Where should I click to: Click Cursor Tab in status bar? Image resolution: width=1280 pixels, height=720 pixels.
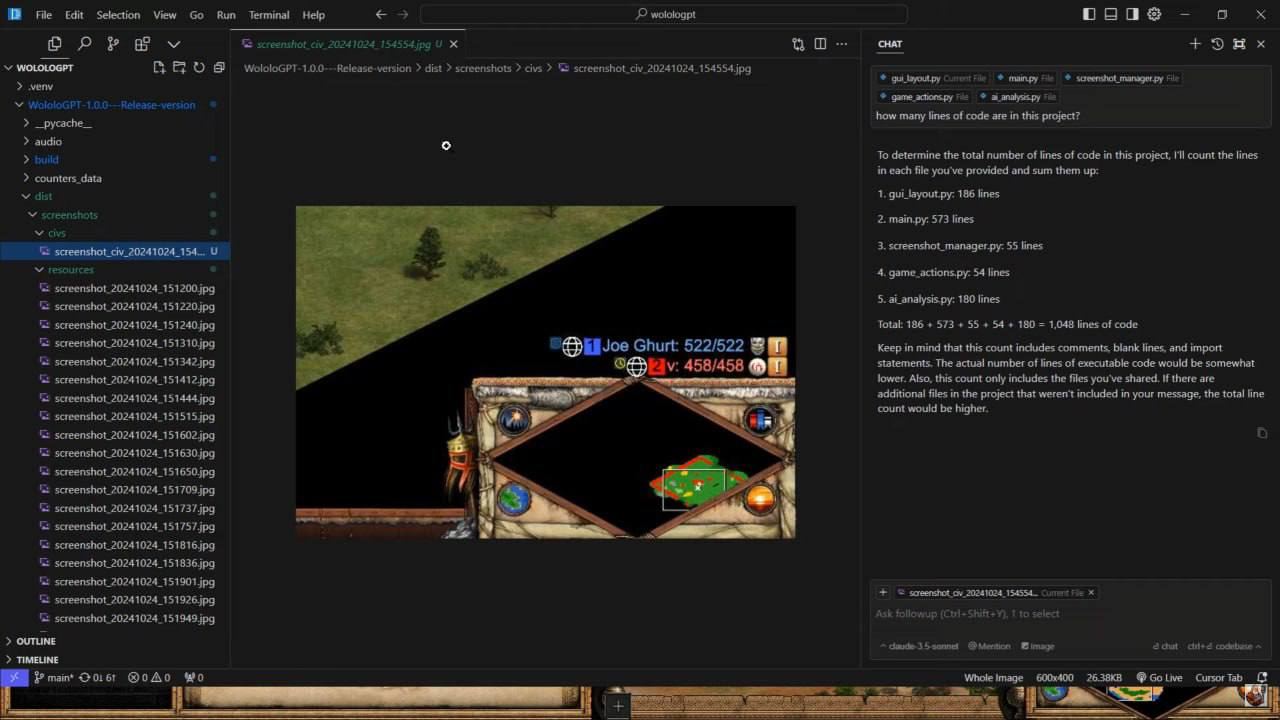click(x=1218, y=677)
